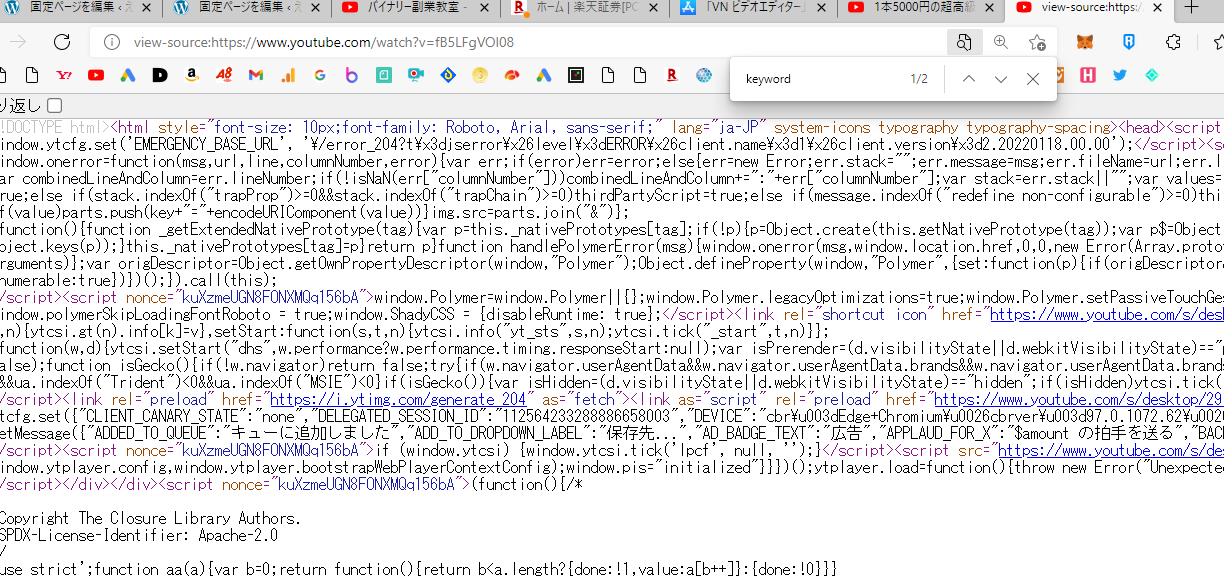Toggle the line wrap checkbox
This screenshot has height=577, width=1224.
point(54,106)
